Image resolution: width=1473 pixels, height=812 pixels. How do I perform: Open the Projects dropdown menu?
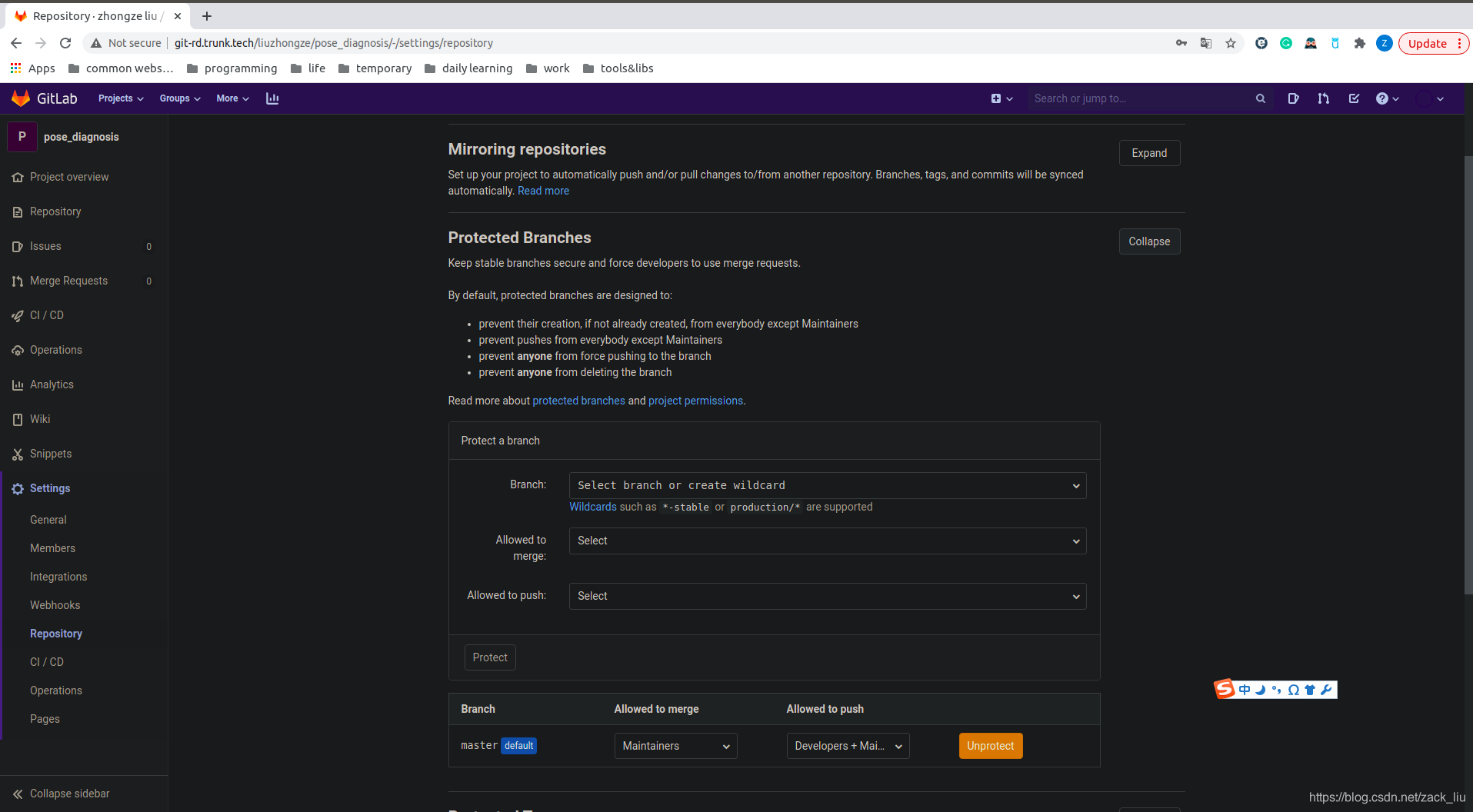pyautogui.click(x=121, y=98)
